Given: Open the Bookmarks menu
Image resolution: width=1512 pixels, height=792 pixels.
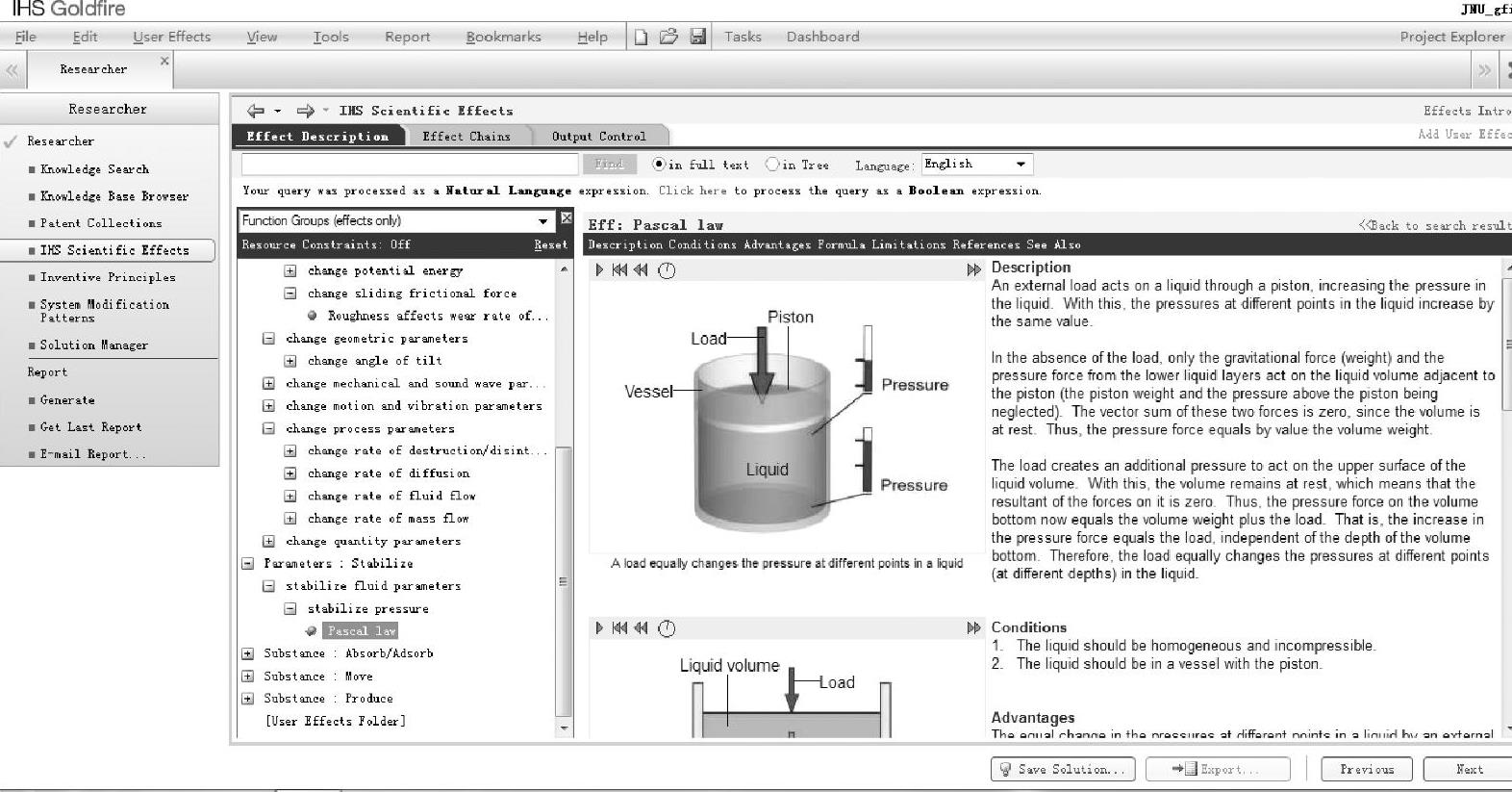Looking at the screenshot, I should click(503, 37).
